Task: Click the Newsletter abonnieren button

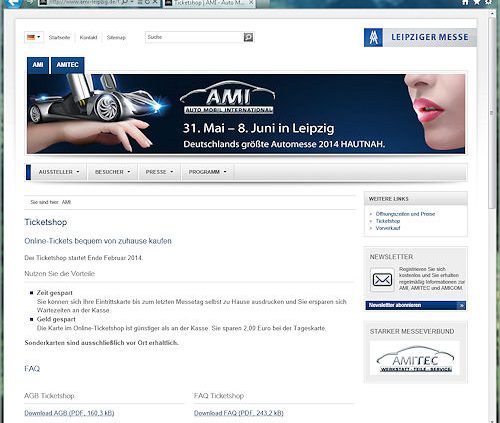Action: click(416, 305)
